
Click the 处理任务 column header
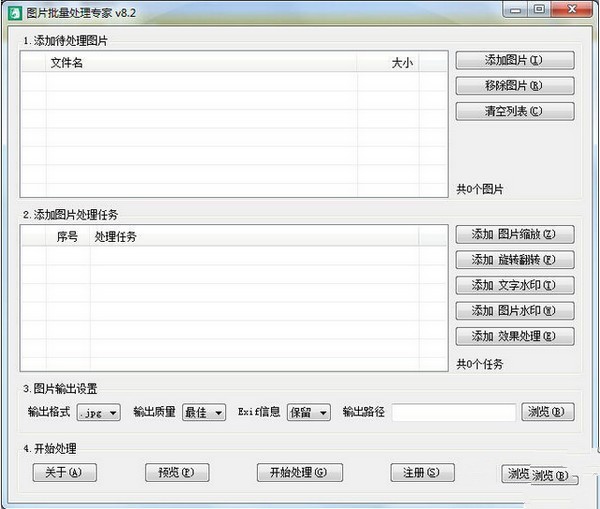(x=254, y=237)
